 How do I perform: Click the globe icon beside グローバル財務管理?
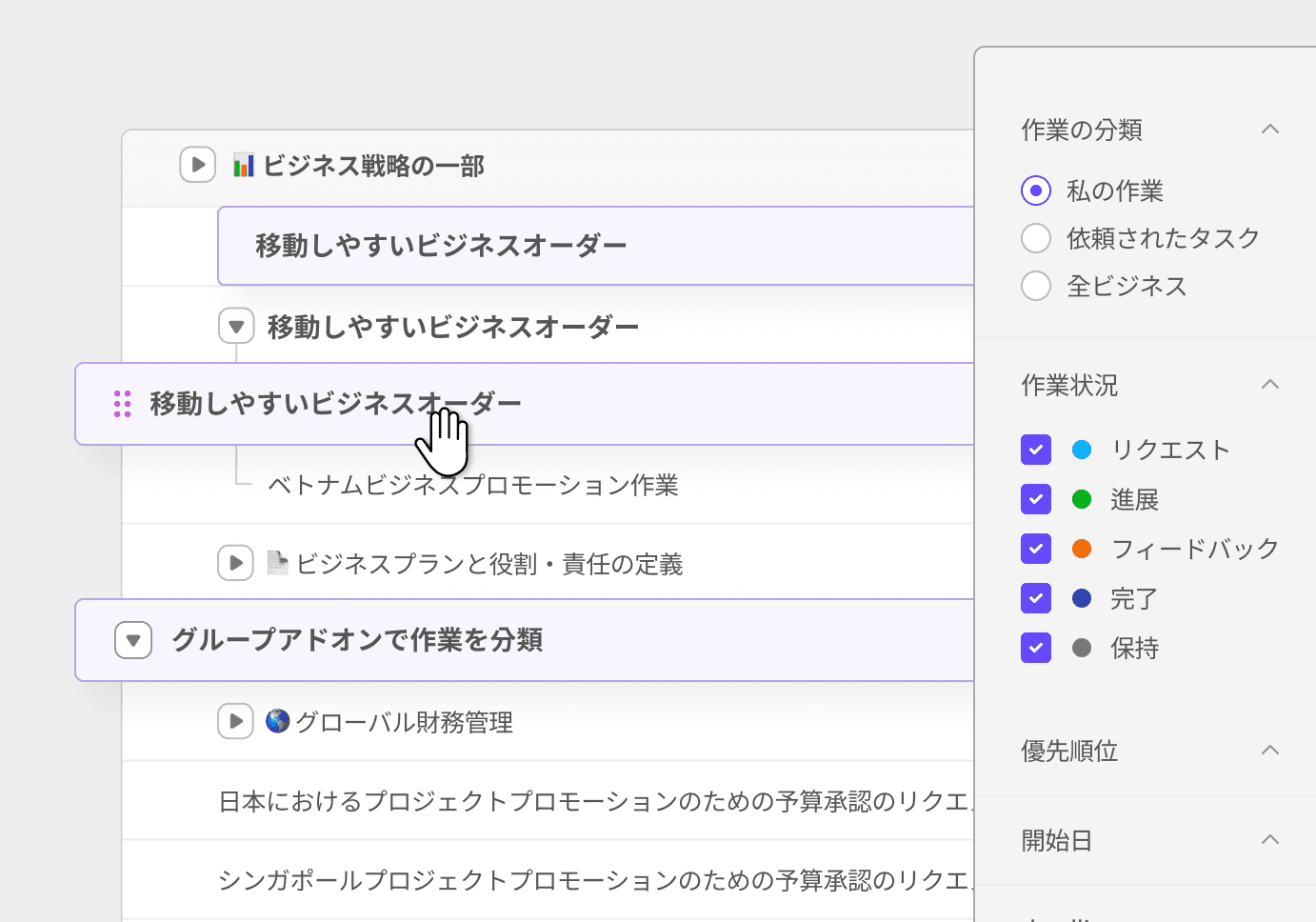[277, 721]
